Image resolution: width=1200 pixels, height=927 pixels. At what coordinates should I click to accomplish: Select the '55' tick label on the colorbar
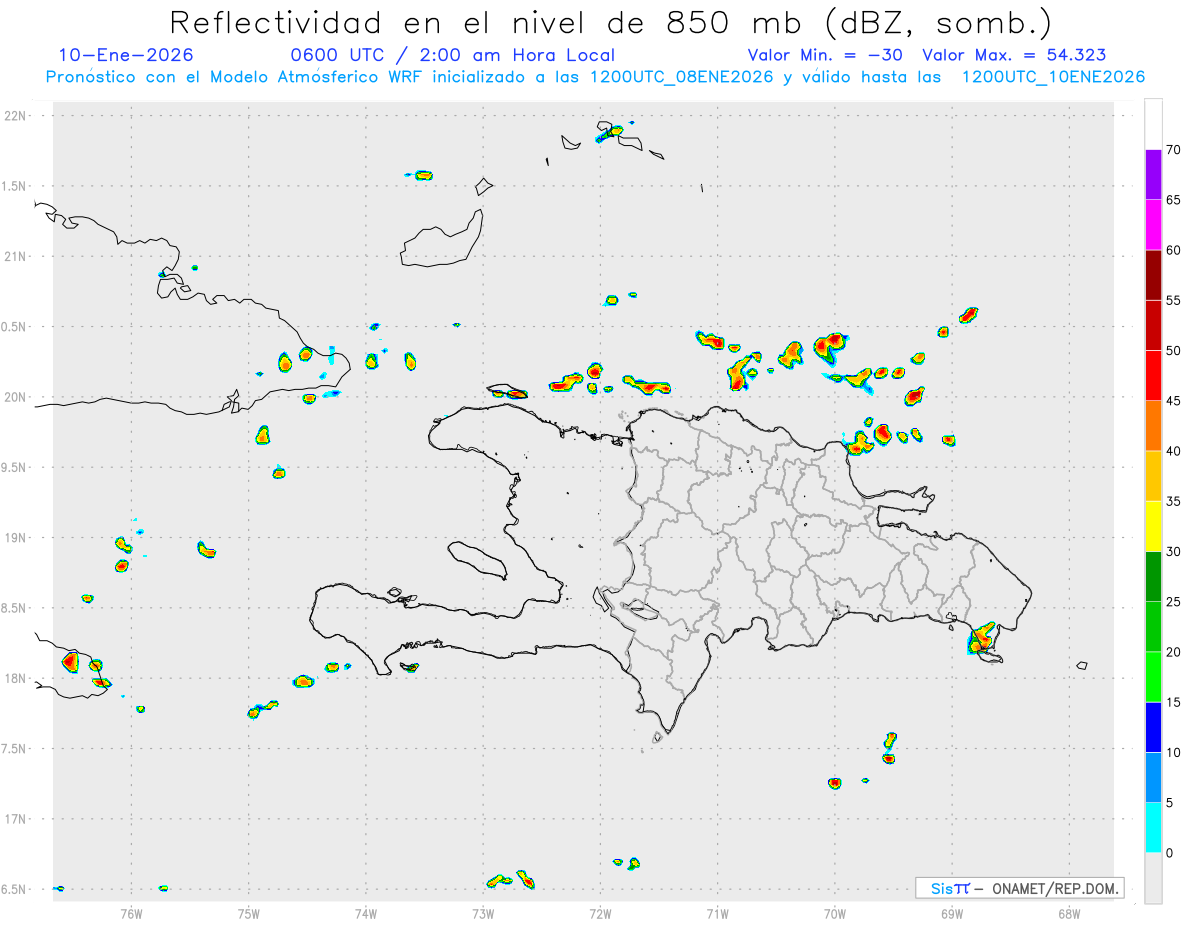(x=1173, y=300)
